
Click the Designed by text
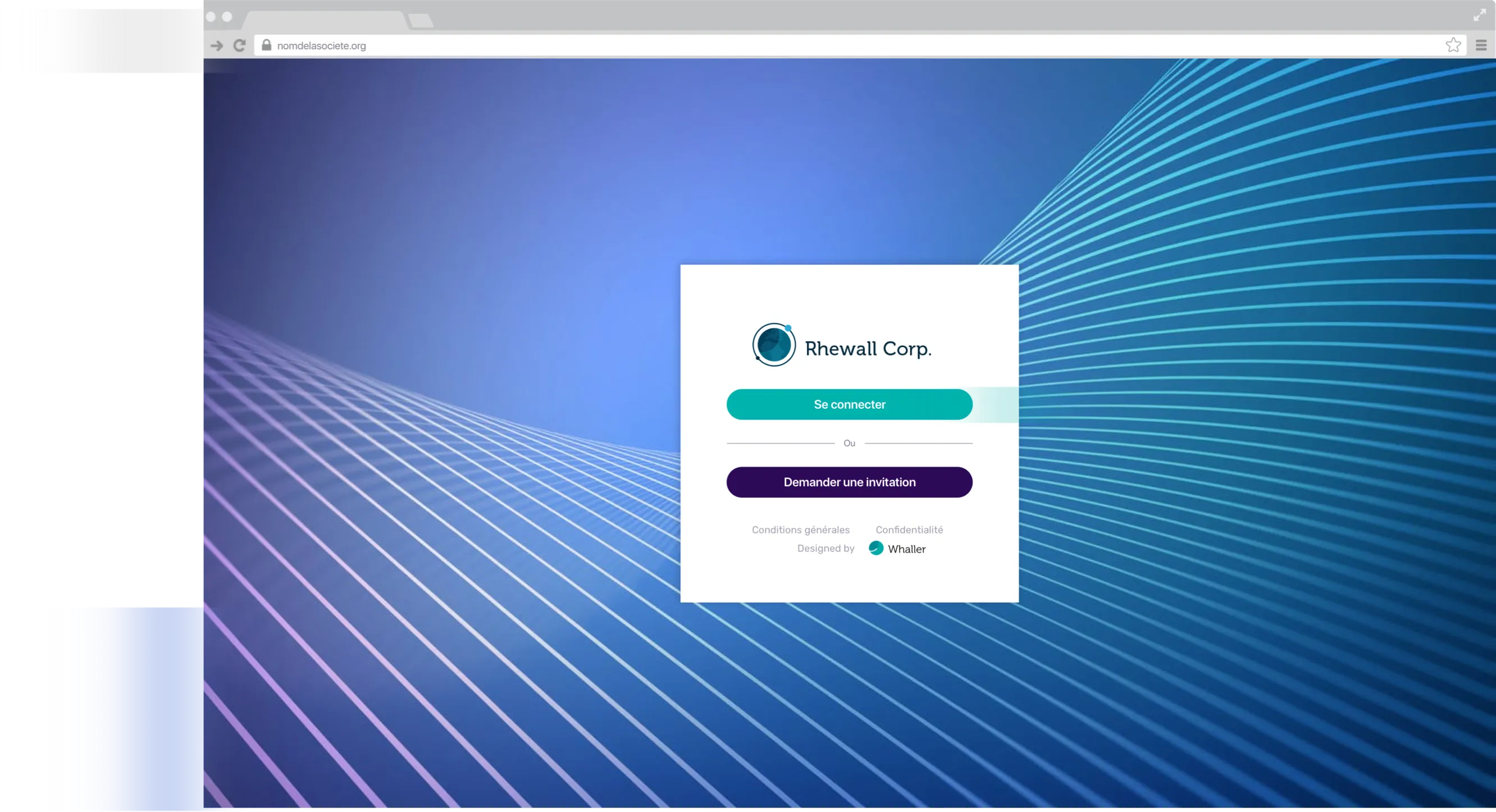825,548
